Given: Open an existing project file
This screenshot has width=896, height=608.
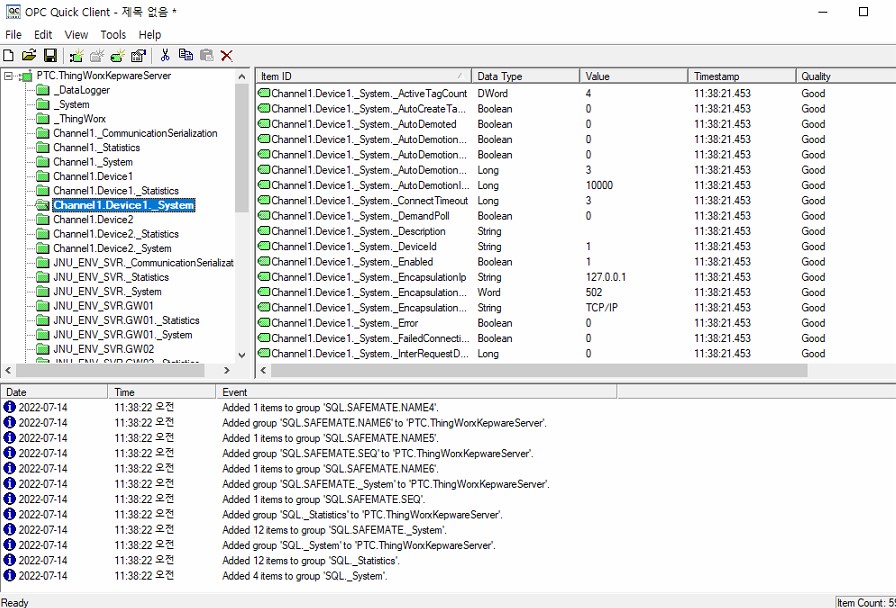Looking at the screenshot, I should click(29, 55).
